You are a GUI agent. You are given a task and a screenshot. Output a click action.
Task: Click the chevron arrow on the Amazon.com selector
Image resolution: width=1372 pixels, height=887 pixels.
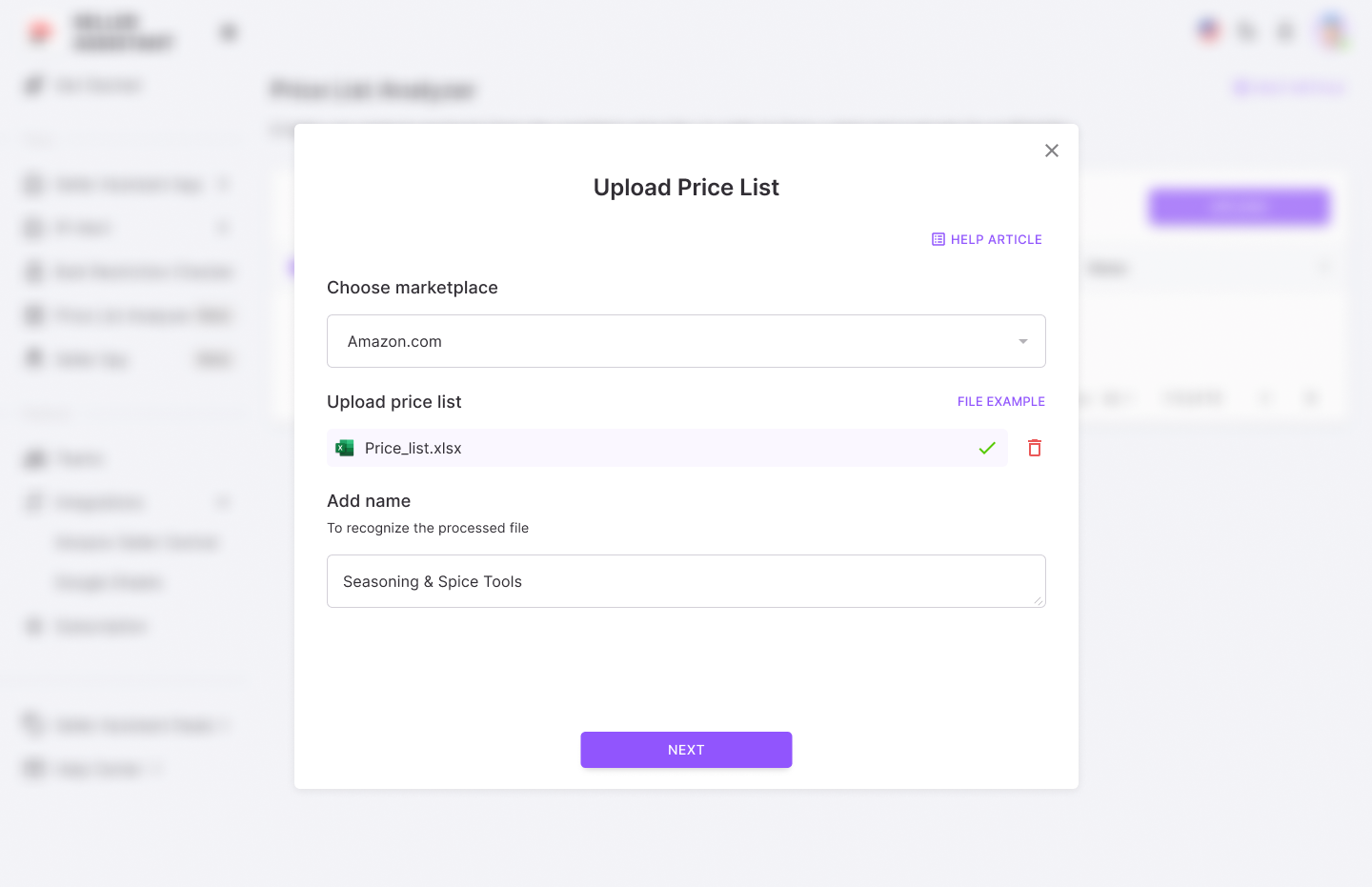[x=1022, y=340]
